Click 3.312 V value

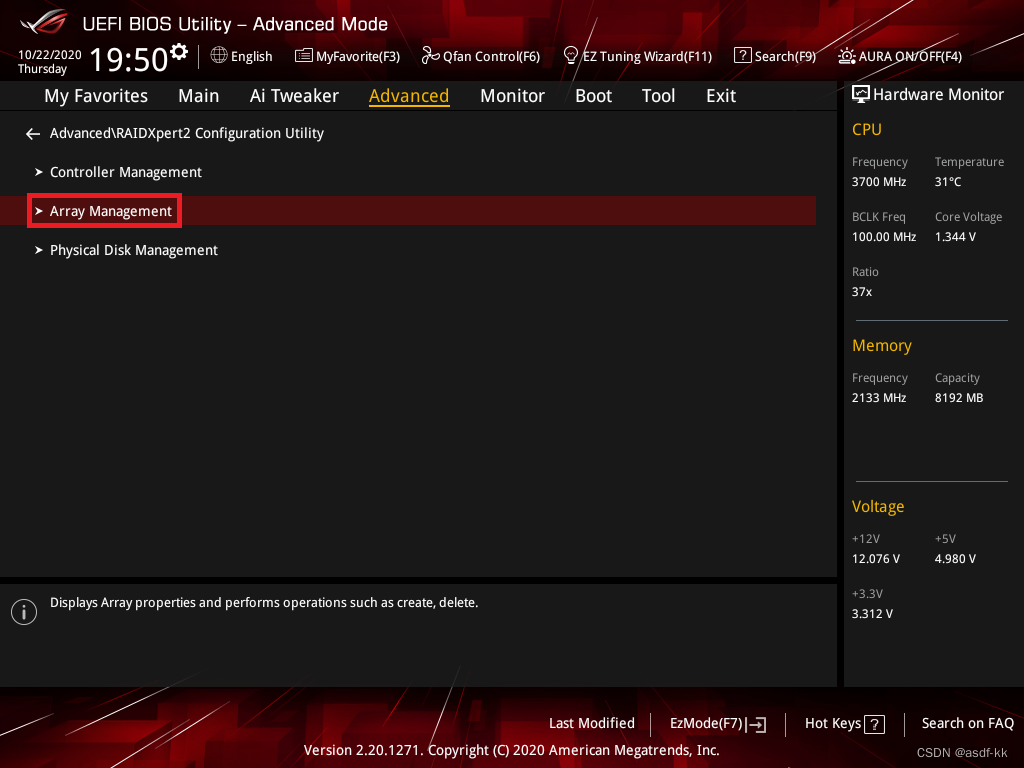(872, 614)
